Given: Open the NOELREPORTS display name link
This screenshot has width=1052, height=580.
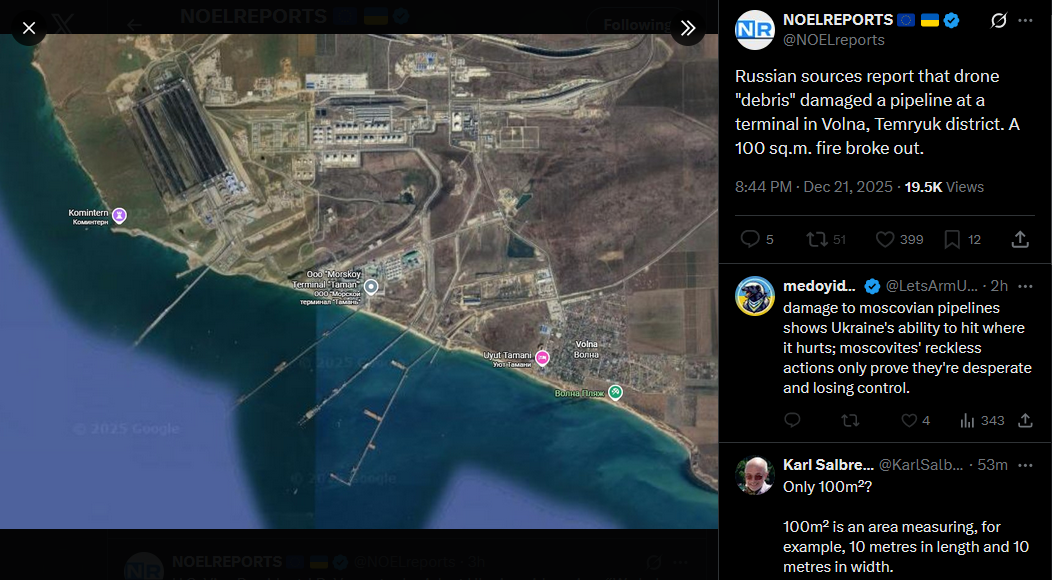Looking at the screenshot, I should 838,20.
